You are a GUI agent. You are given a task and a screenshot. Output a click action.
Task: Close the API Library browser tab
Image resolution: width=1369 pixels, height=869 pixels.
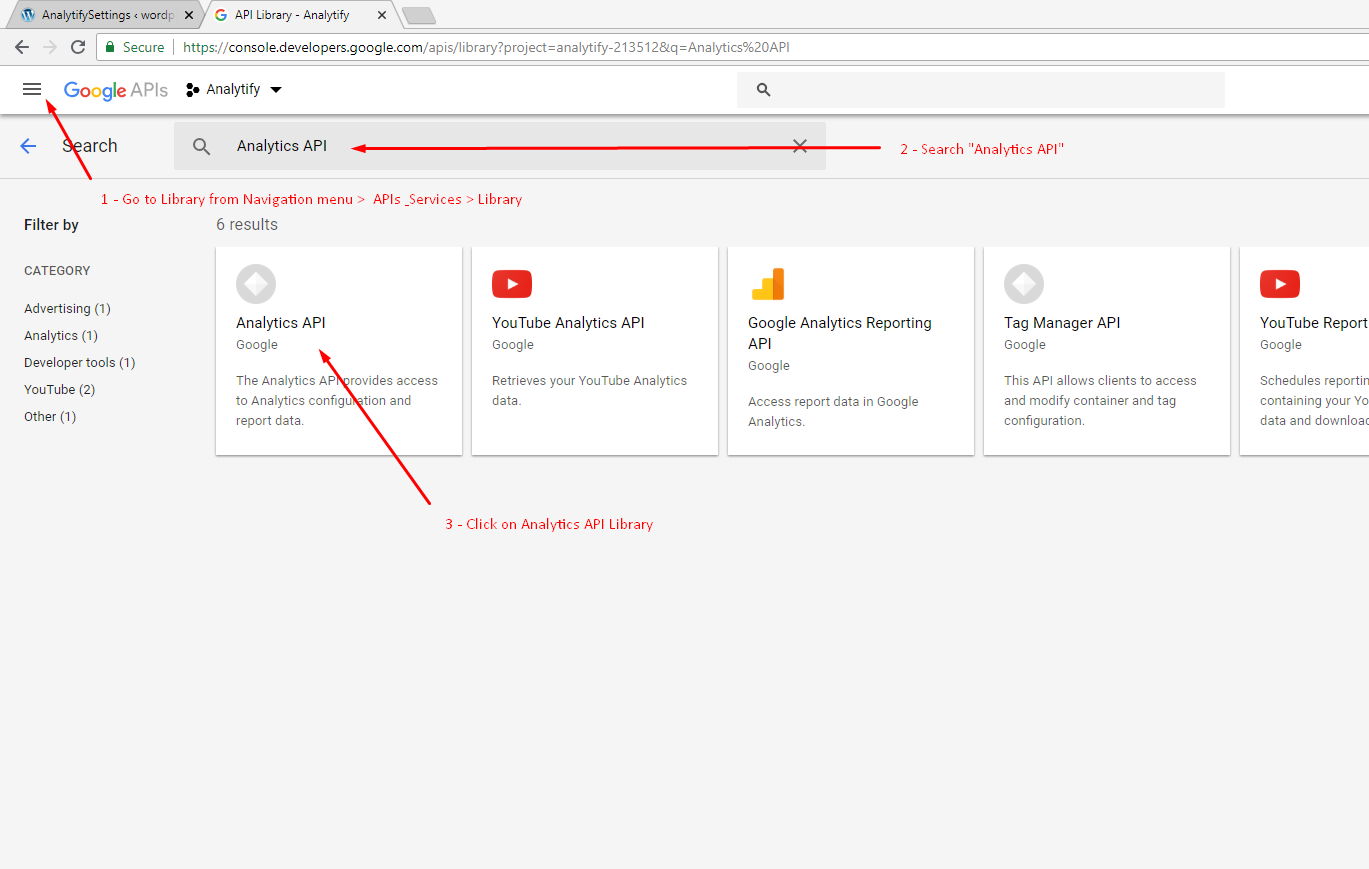tap(382, 15)
